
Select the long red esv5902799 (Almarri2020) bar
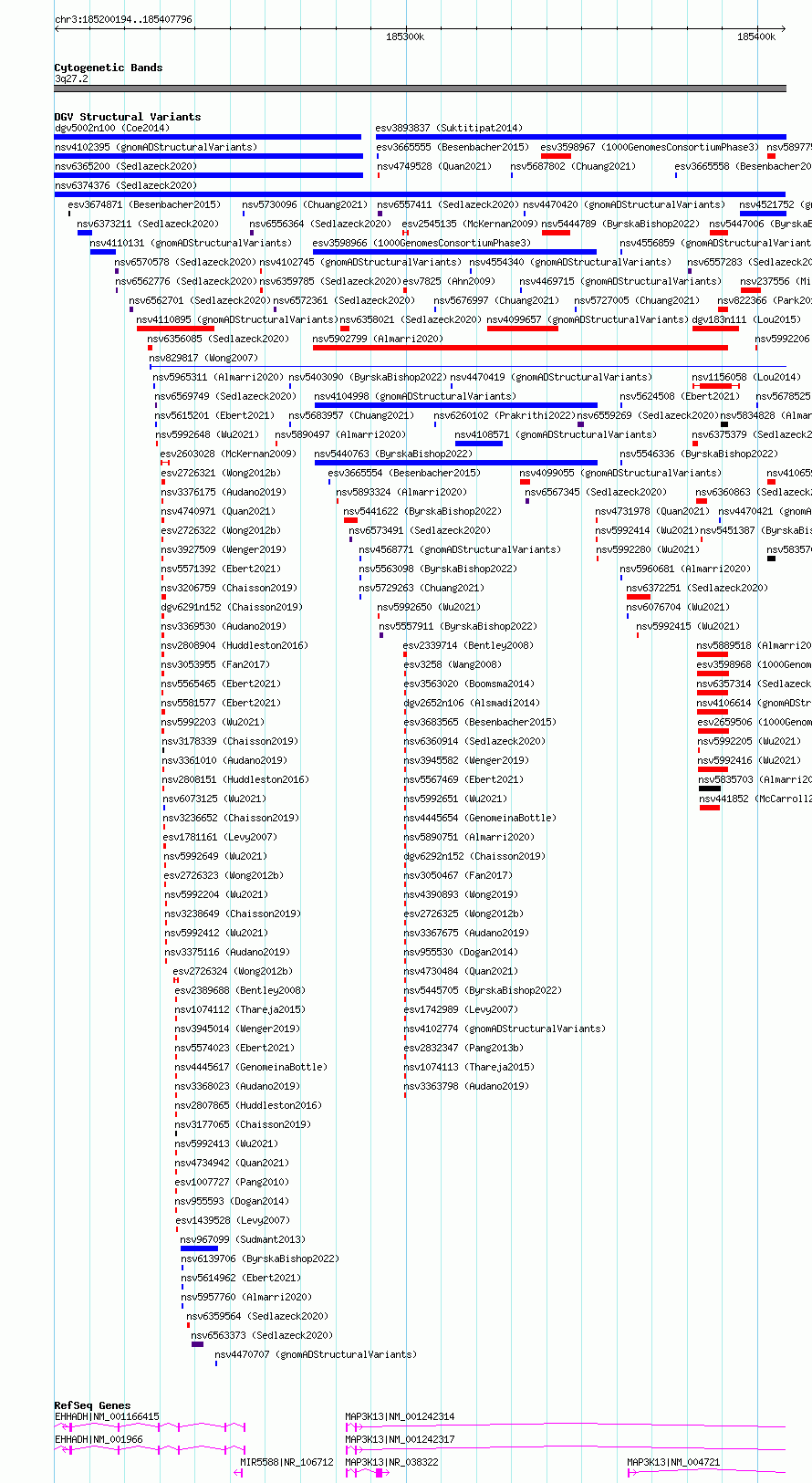point(520,348)
